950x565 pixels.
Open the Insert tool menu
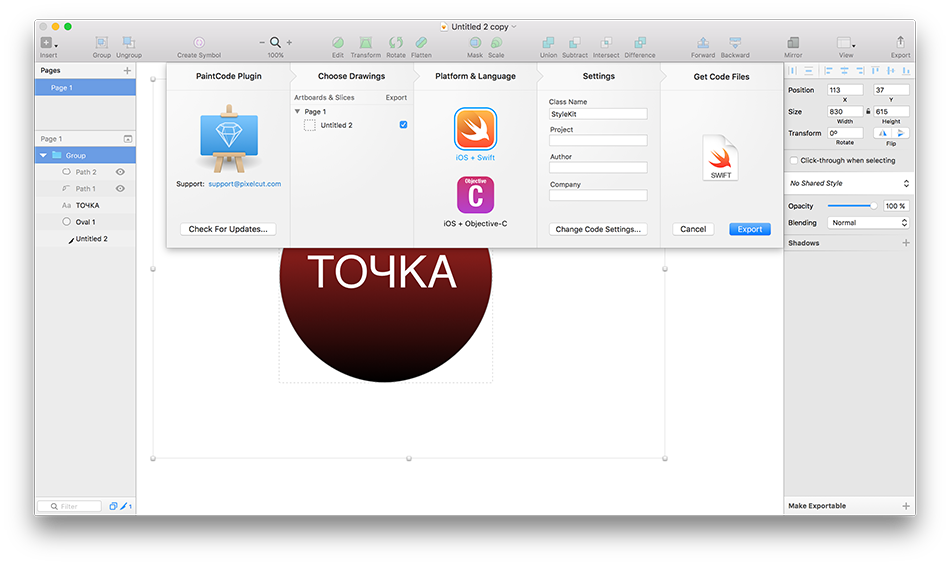[48, 43]
